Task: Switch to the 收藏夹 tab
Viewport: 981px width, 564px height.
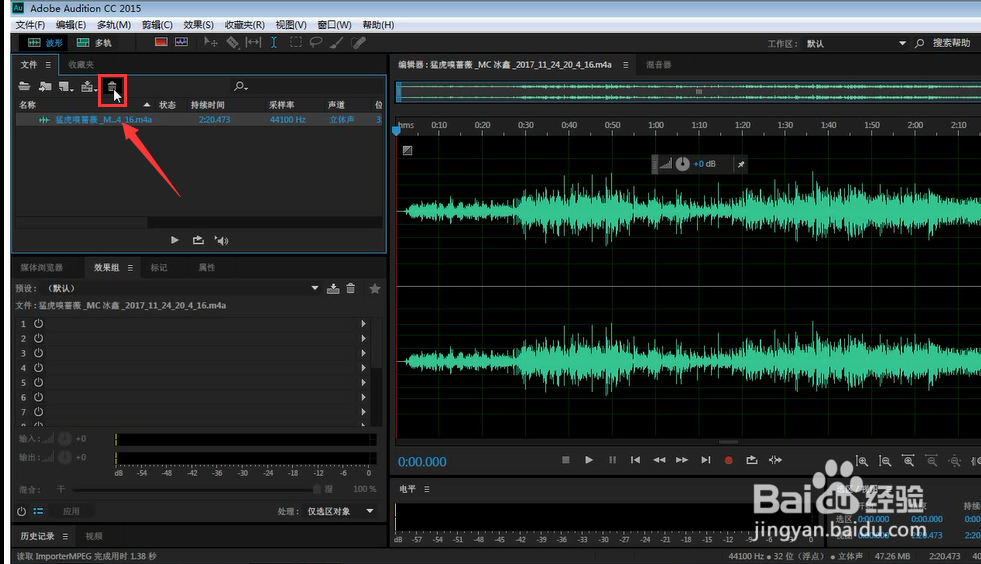Action: coord(81,64)
